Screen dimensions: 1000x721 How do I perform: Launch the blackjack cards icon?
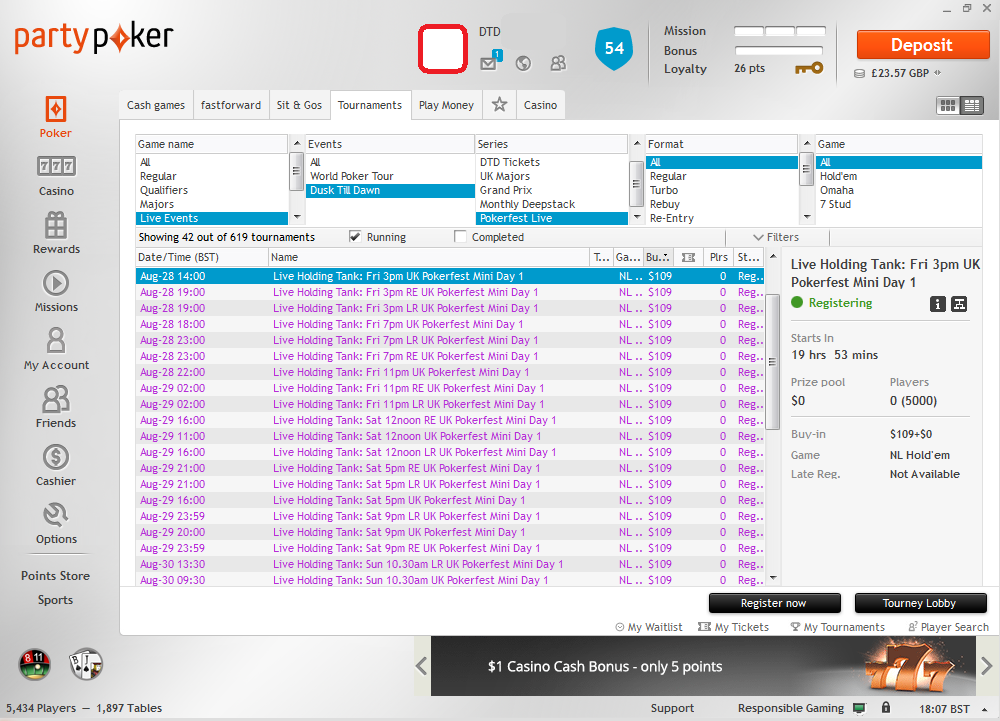pos(86,664)
